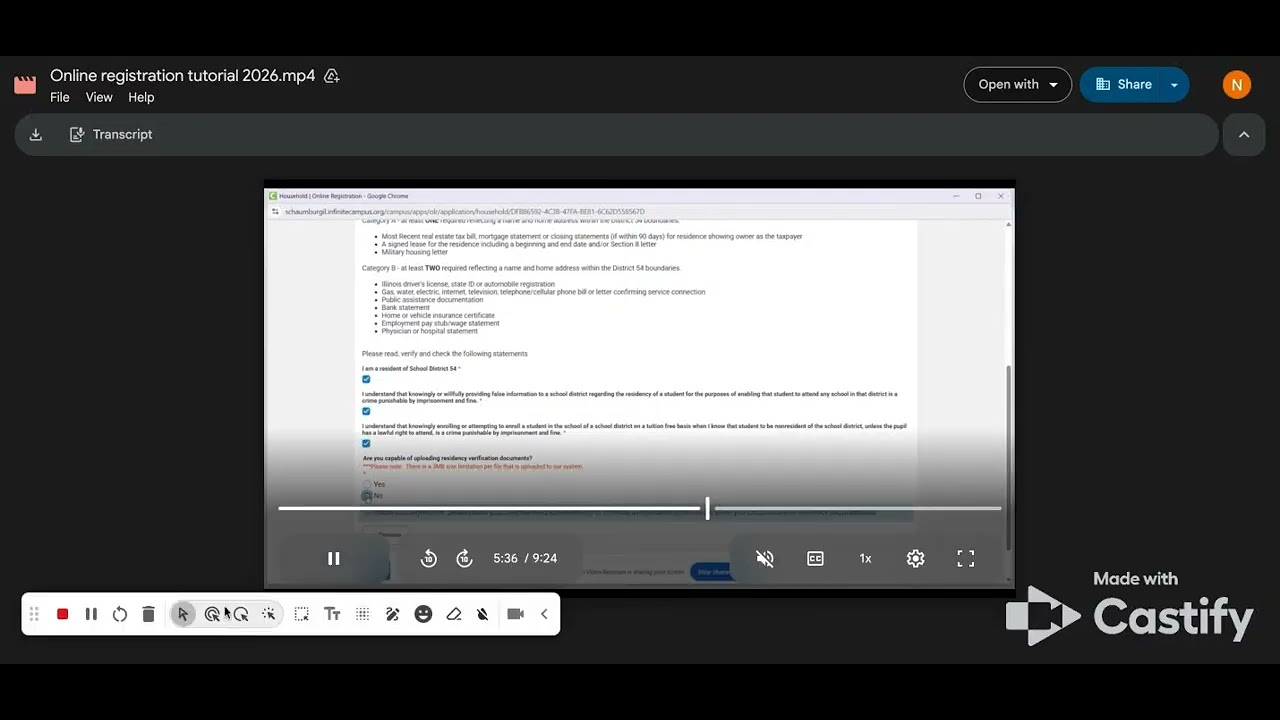Toggle the tuition free basis statement checkbox
Image resolution: width=1280 pixels, height=720 pixels.
coord(366,443)
